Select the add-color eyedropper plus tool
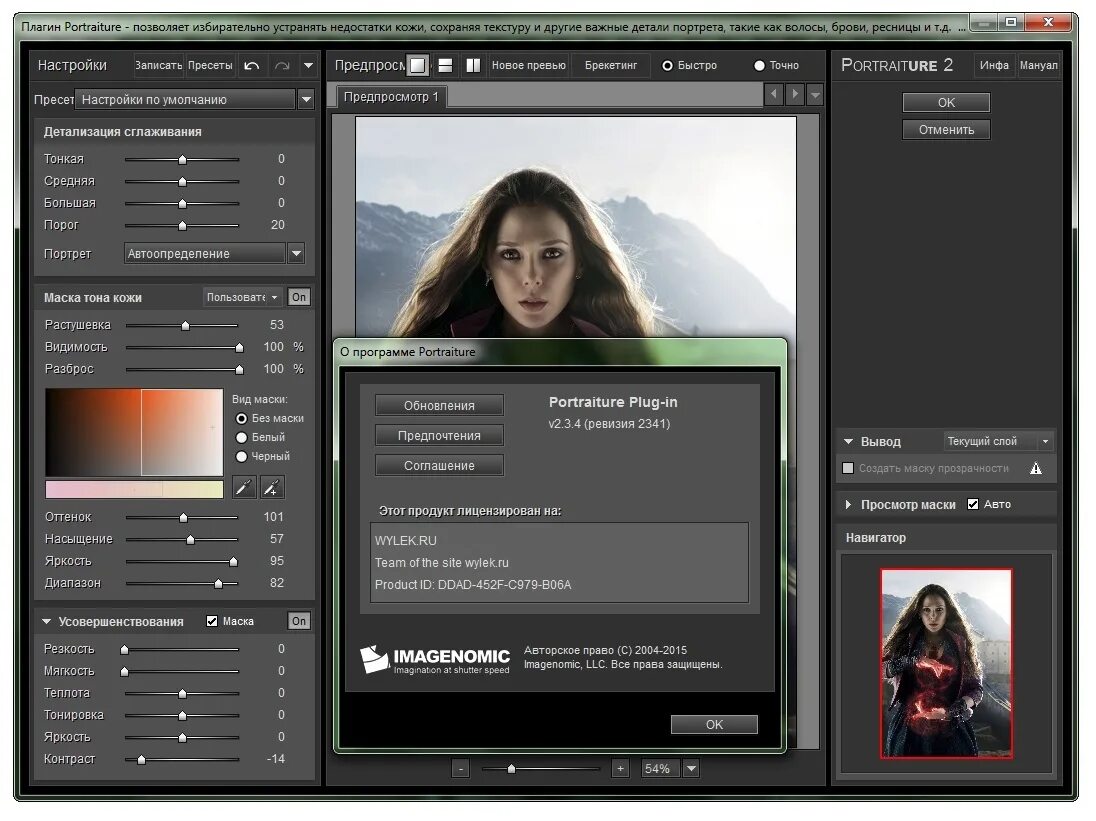The image size is (1096, 821). pos(272,487)
